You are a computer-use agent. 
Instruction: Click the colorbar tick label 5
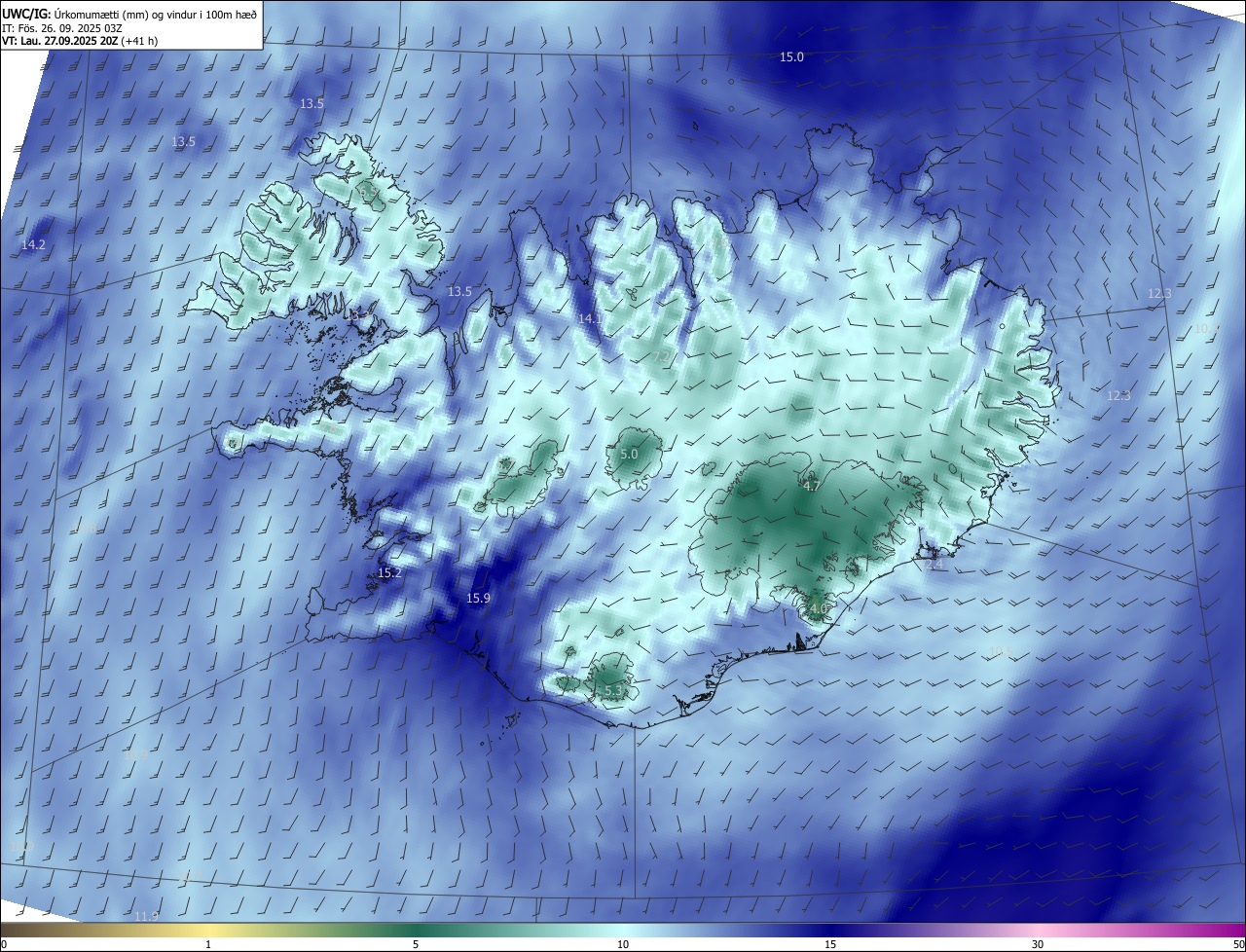[x=416, y=944]
